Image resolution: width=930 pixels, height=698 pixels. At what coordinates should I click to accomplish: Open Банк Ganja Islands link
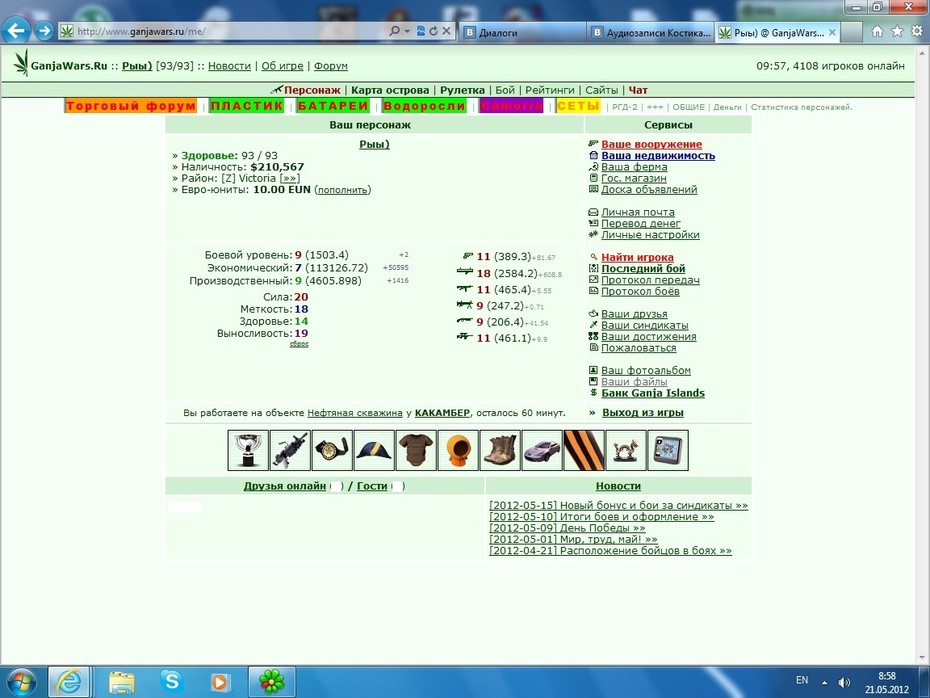pos(652,393)
